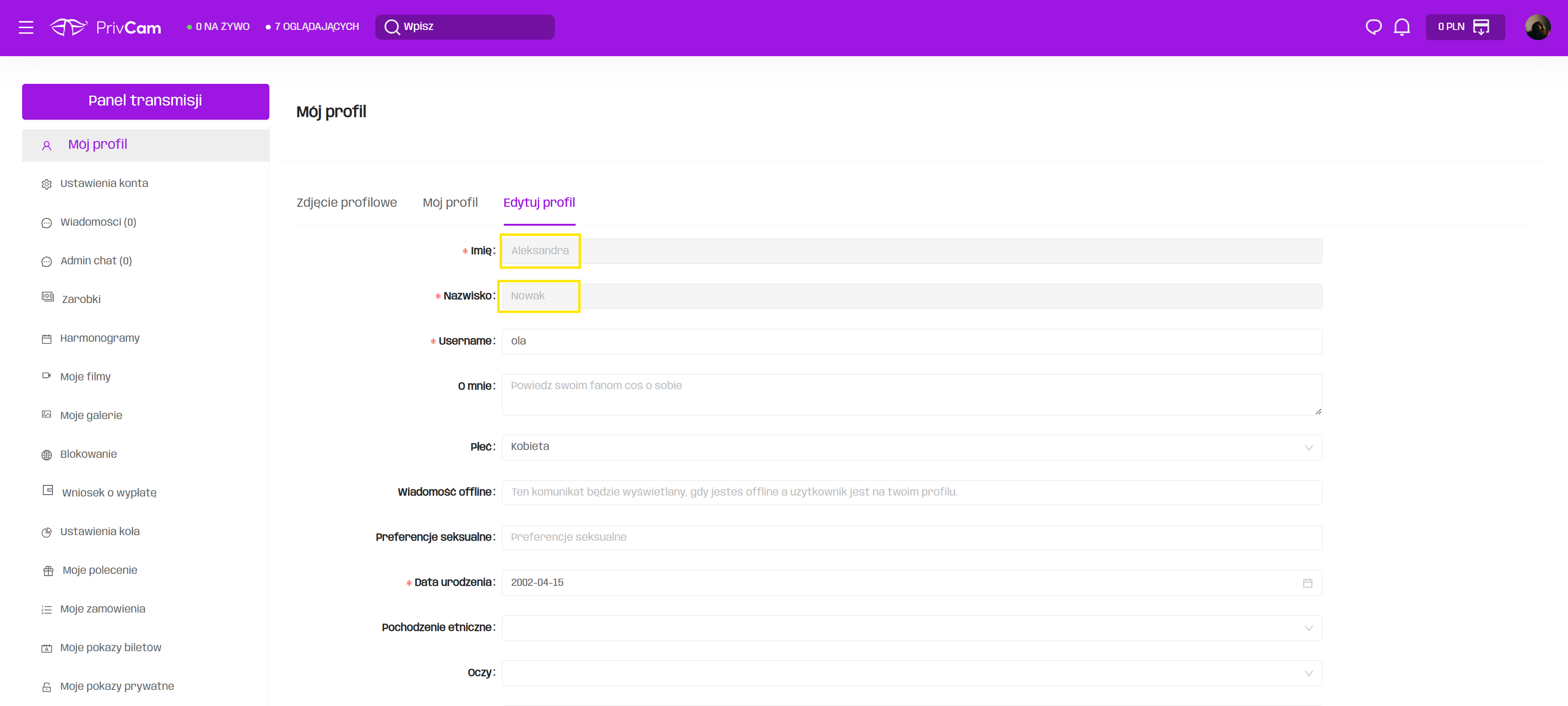Click the Panel transmisji button

146,101
